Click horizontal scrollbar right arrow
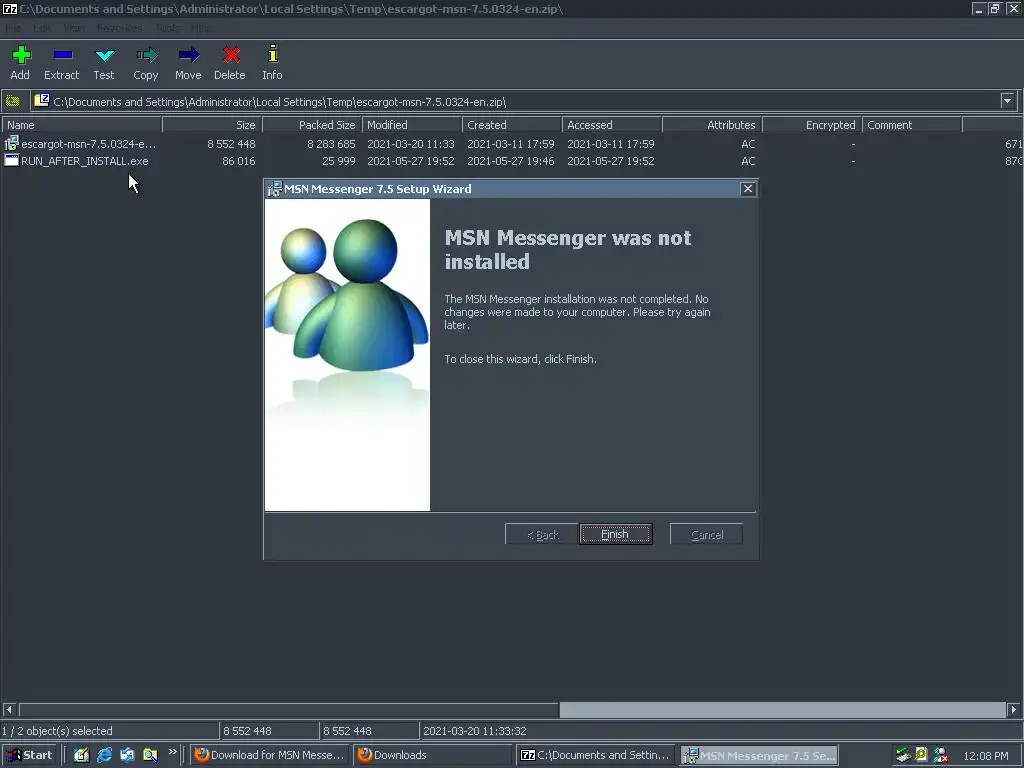This screenshot has height=768, width=1024. pyautogui.click(x=1014, y=709)
